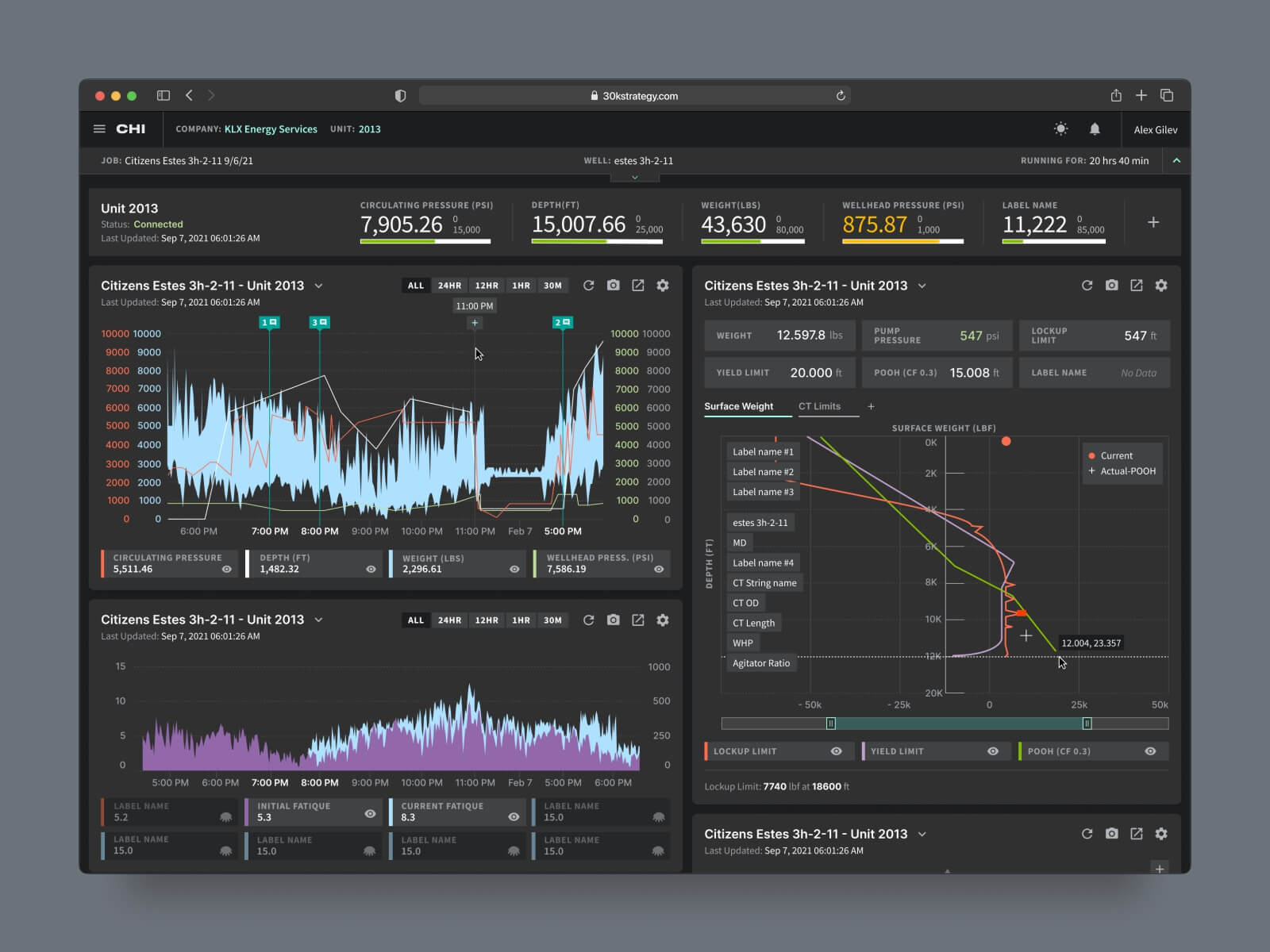This screenshot has height=952, width=1270.
Task: Click the left handle of the range slider
Action: pyautogui.click(x=831, y=724)
